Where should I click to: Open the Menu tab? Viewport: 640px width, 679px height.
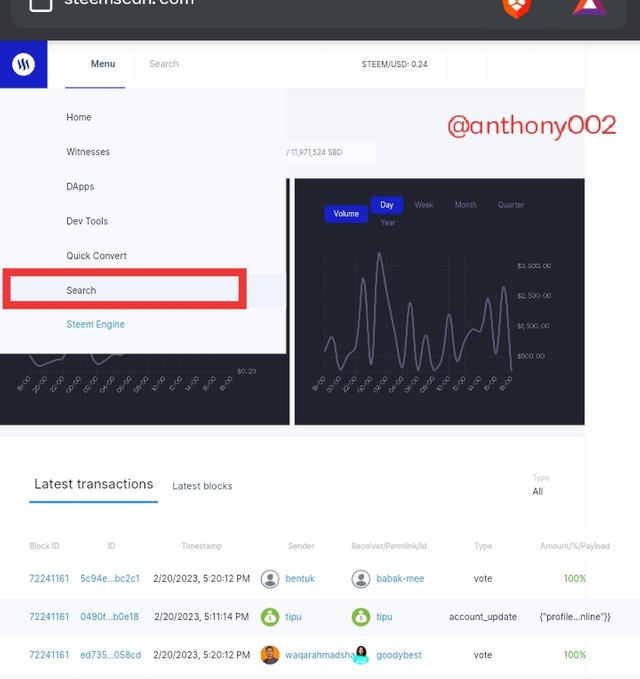(103, 64)
